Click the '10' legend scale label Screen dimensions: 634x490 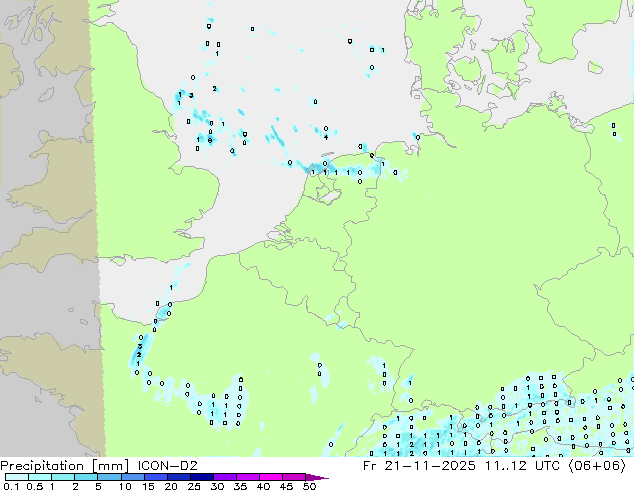click(x=125, y=486)
